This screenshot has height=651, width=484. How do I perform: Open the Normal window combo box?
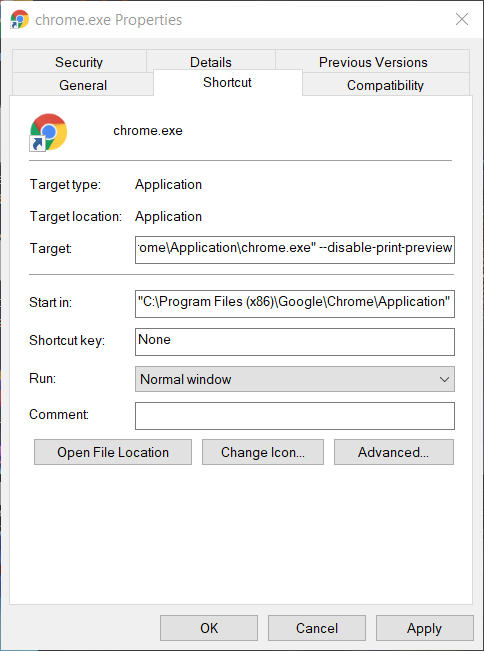pyautogui.click(x=295, y=379)
